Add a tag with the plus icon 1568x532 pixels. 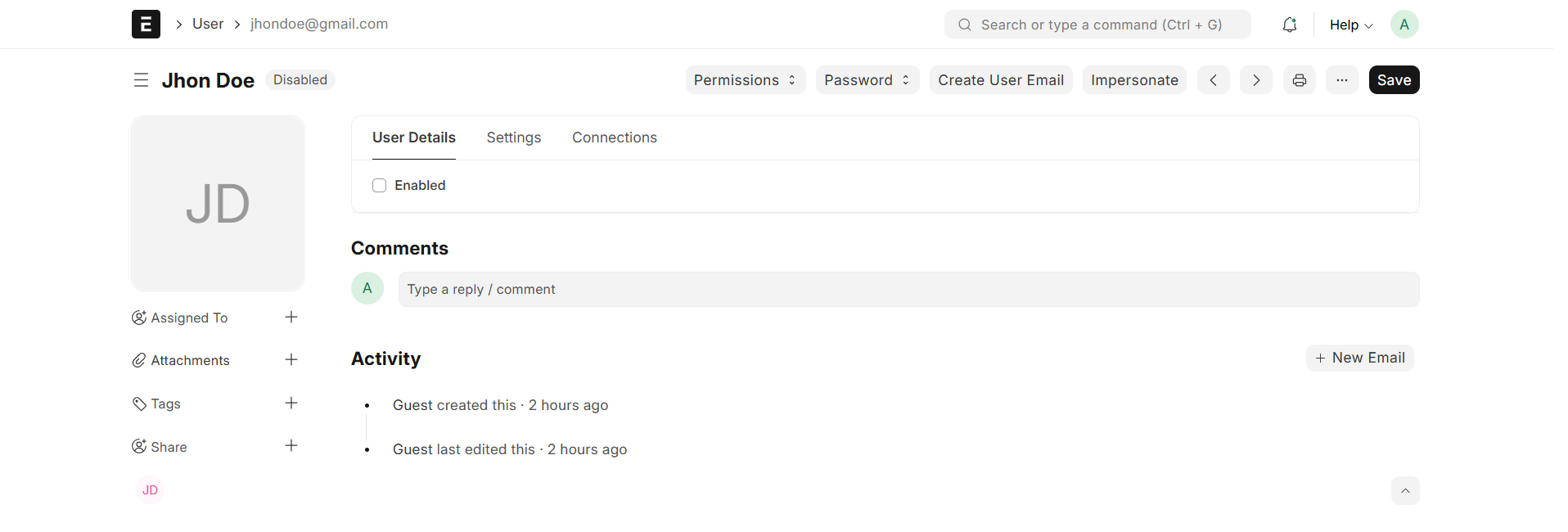291,404
